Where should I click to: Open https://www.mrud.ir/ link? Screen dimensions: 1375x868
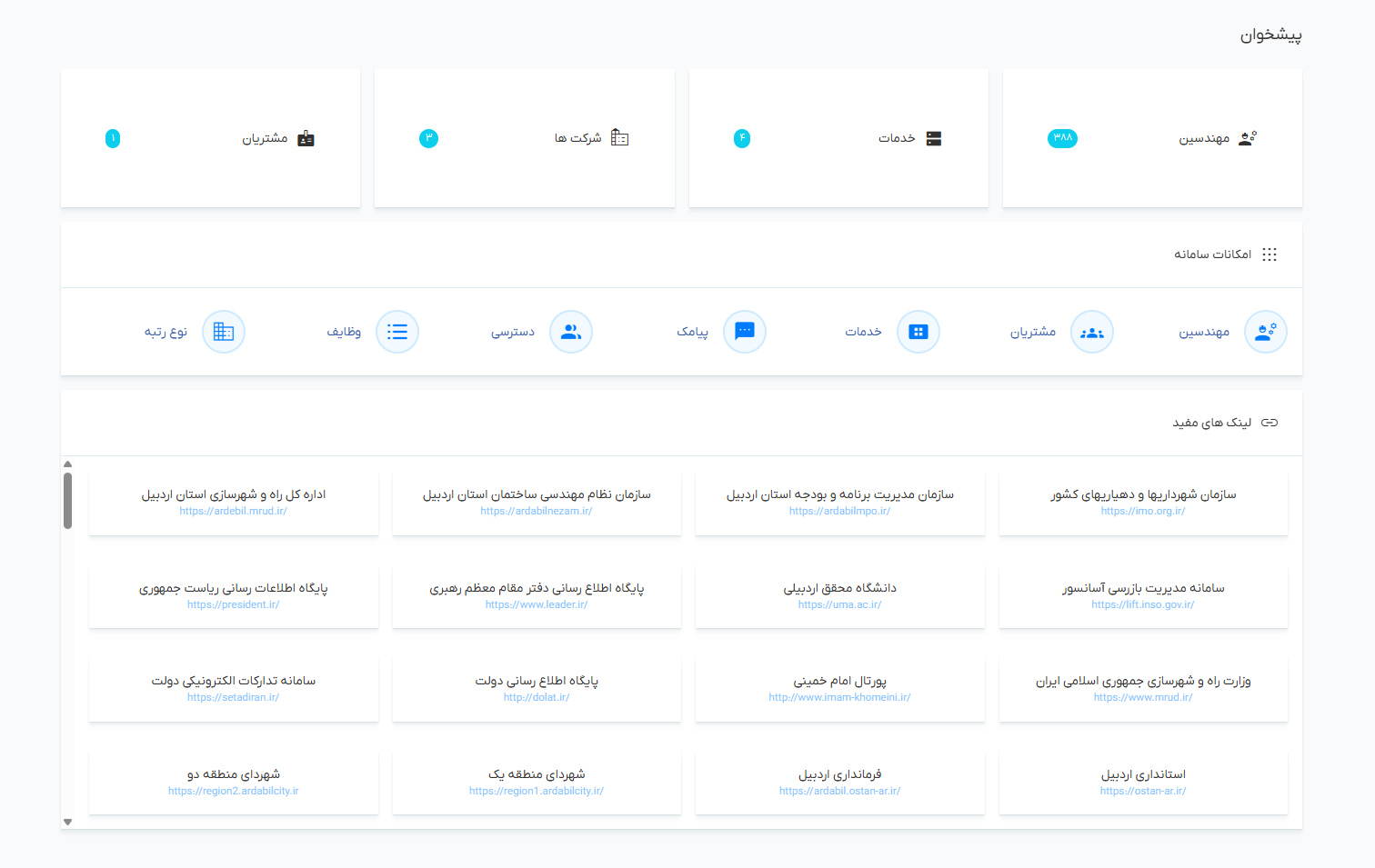click(x=1143, y=697)
